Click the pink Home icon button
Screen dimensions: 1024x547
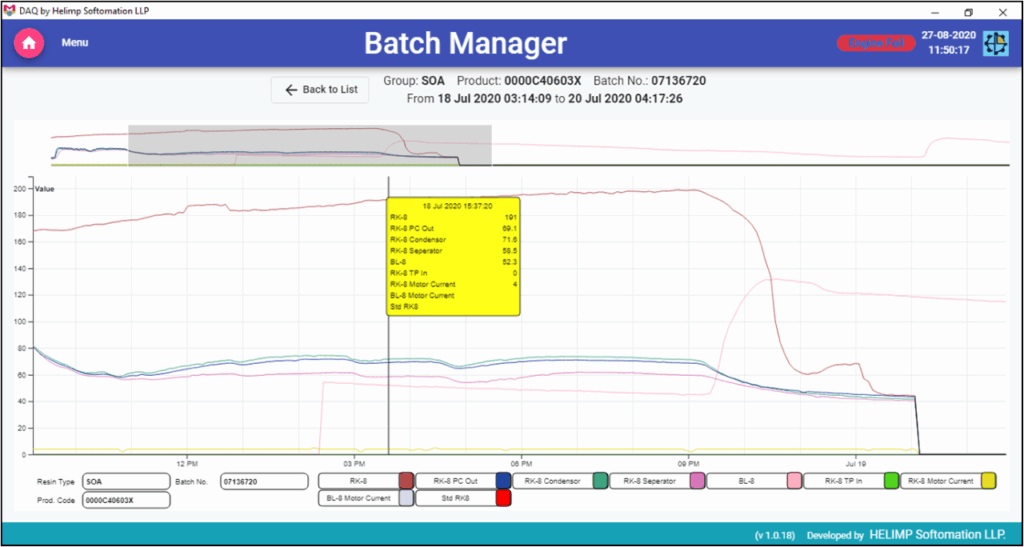click(29, 43)
